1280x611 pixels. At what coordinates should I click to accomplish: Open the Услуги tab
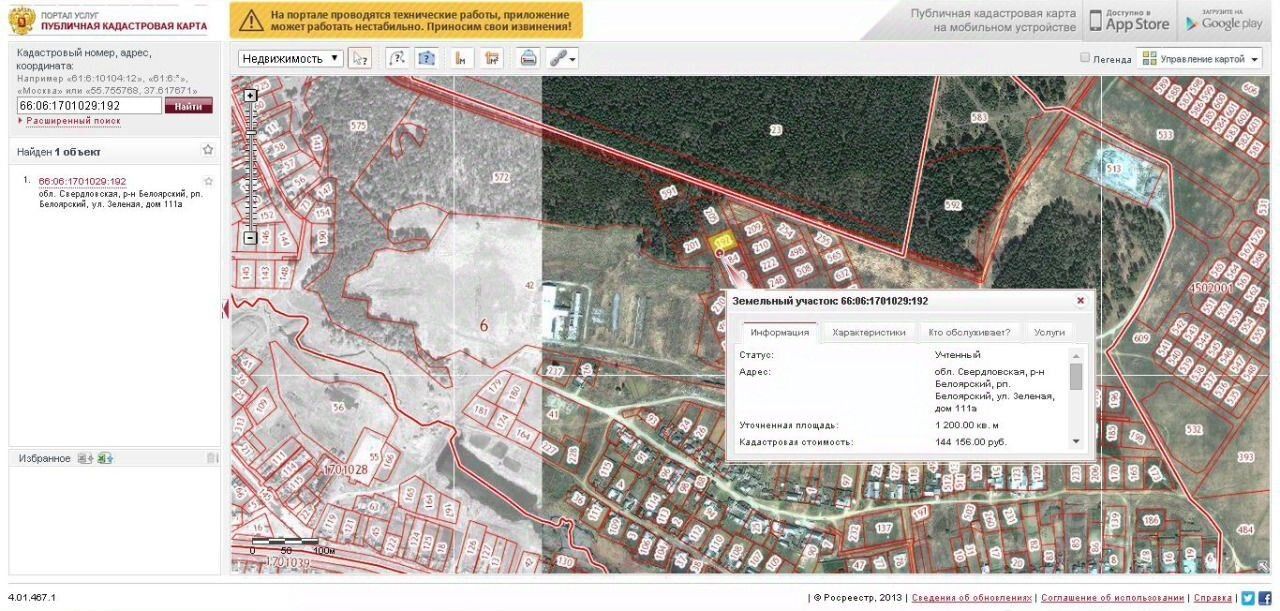point(1049,332)
